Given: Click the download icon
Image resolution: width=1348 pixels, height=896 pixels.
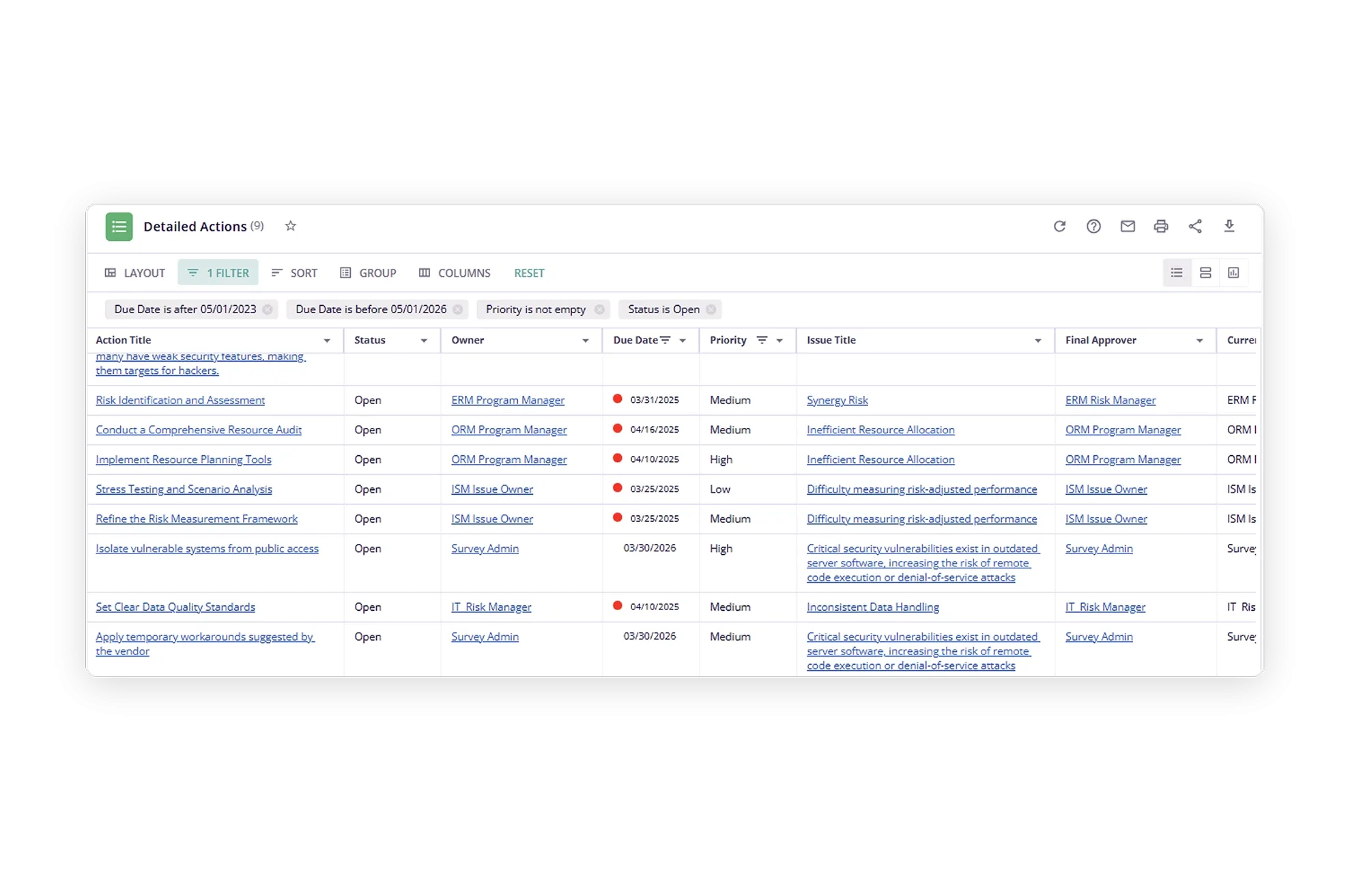Looking at the screenshot, I should (x=1229, y=226).
